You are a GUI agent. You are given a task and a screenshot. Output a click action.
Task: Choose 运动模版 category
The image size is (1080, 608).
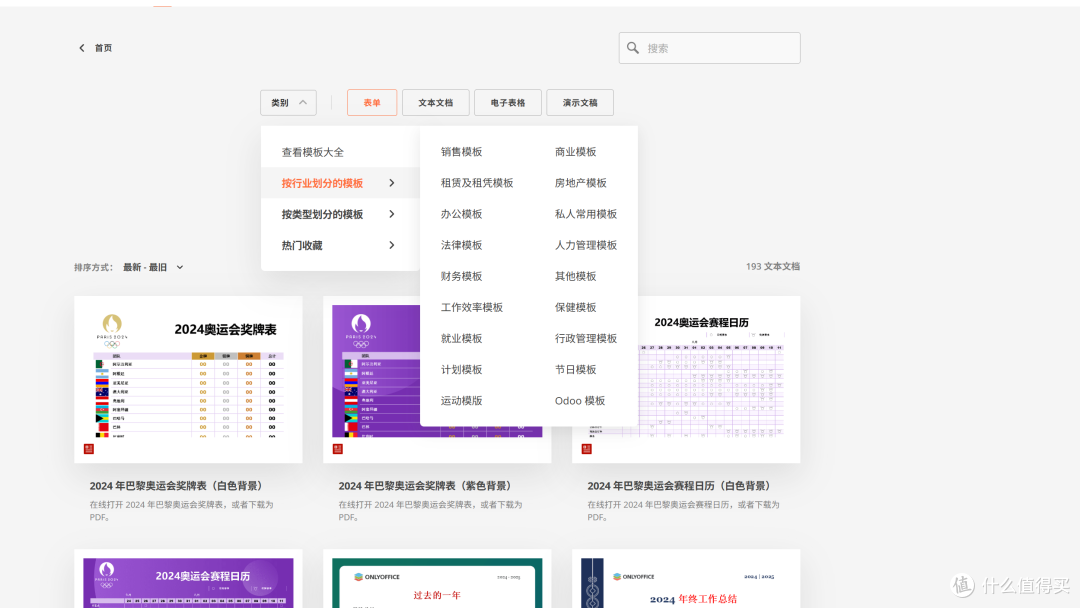pyautogui.click(x=461, y=401)
